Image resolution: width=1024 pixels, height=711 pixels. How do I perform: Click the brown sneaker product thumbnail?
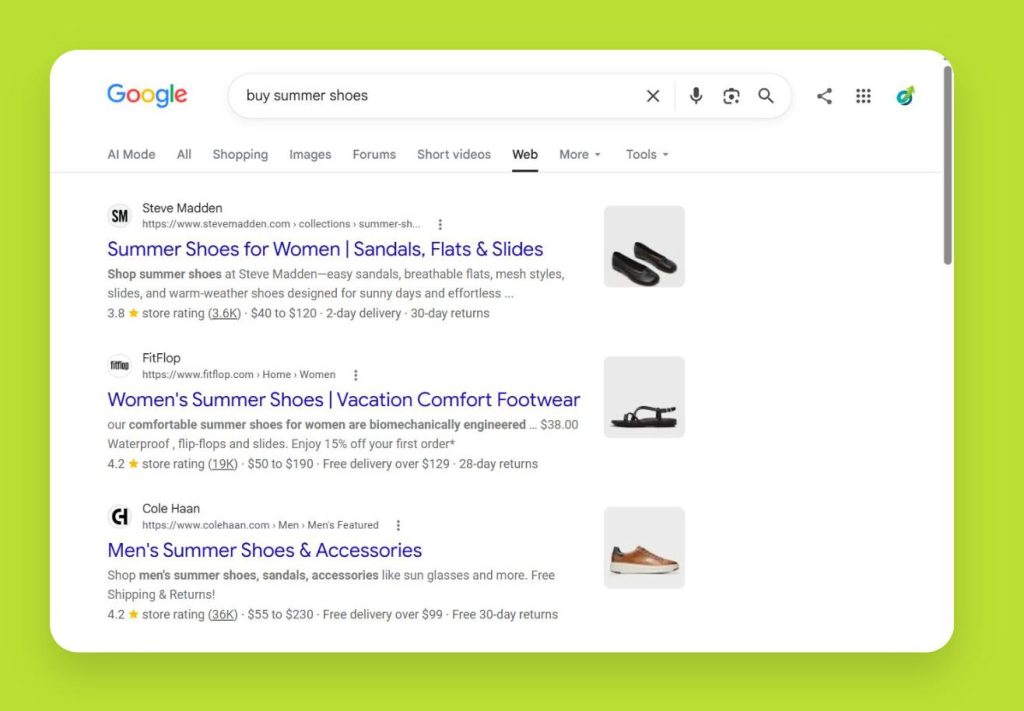pyautogui.click(x=644, y=548)
